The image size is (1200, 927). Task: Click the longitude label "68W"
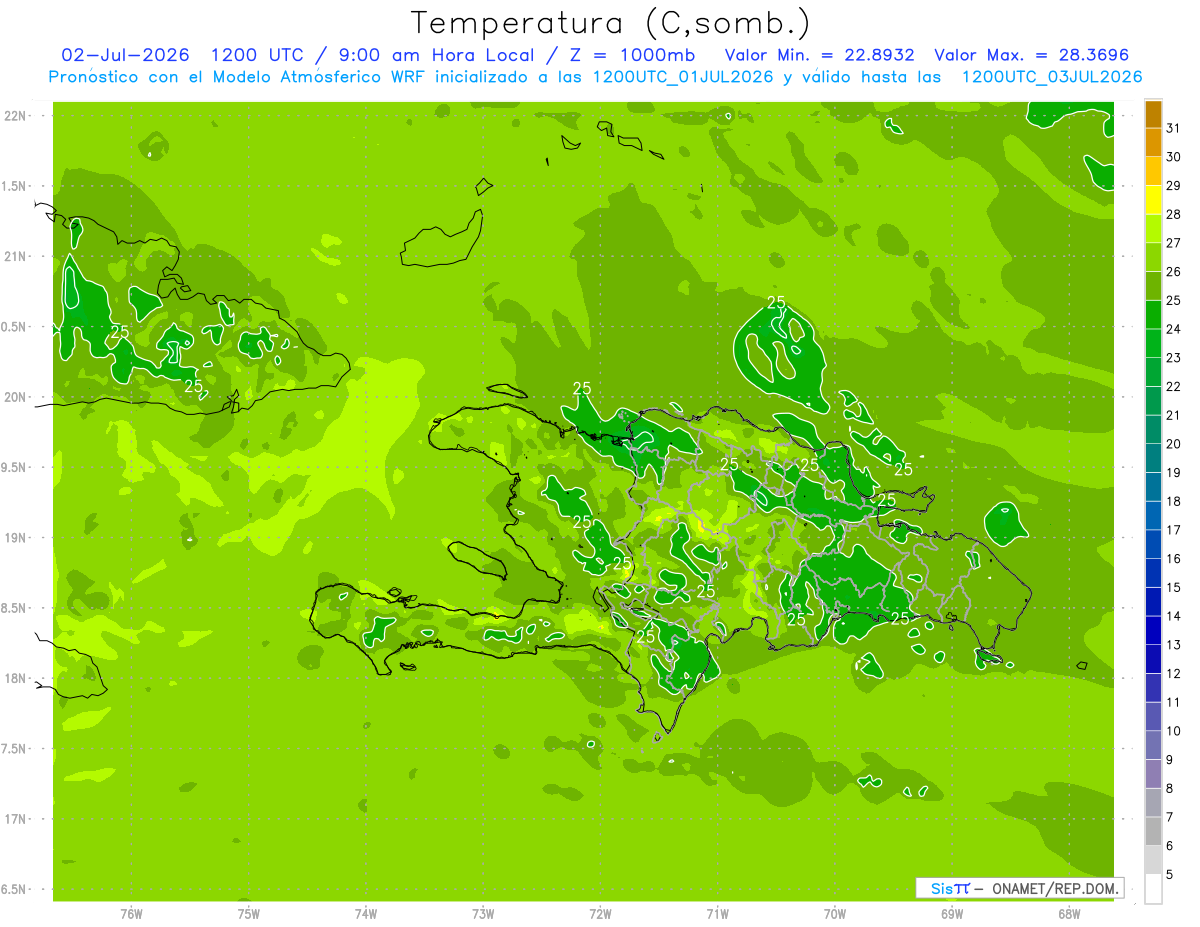click(1069, 914)
